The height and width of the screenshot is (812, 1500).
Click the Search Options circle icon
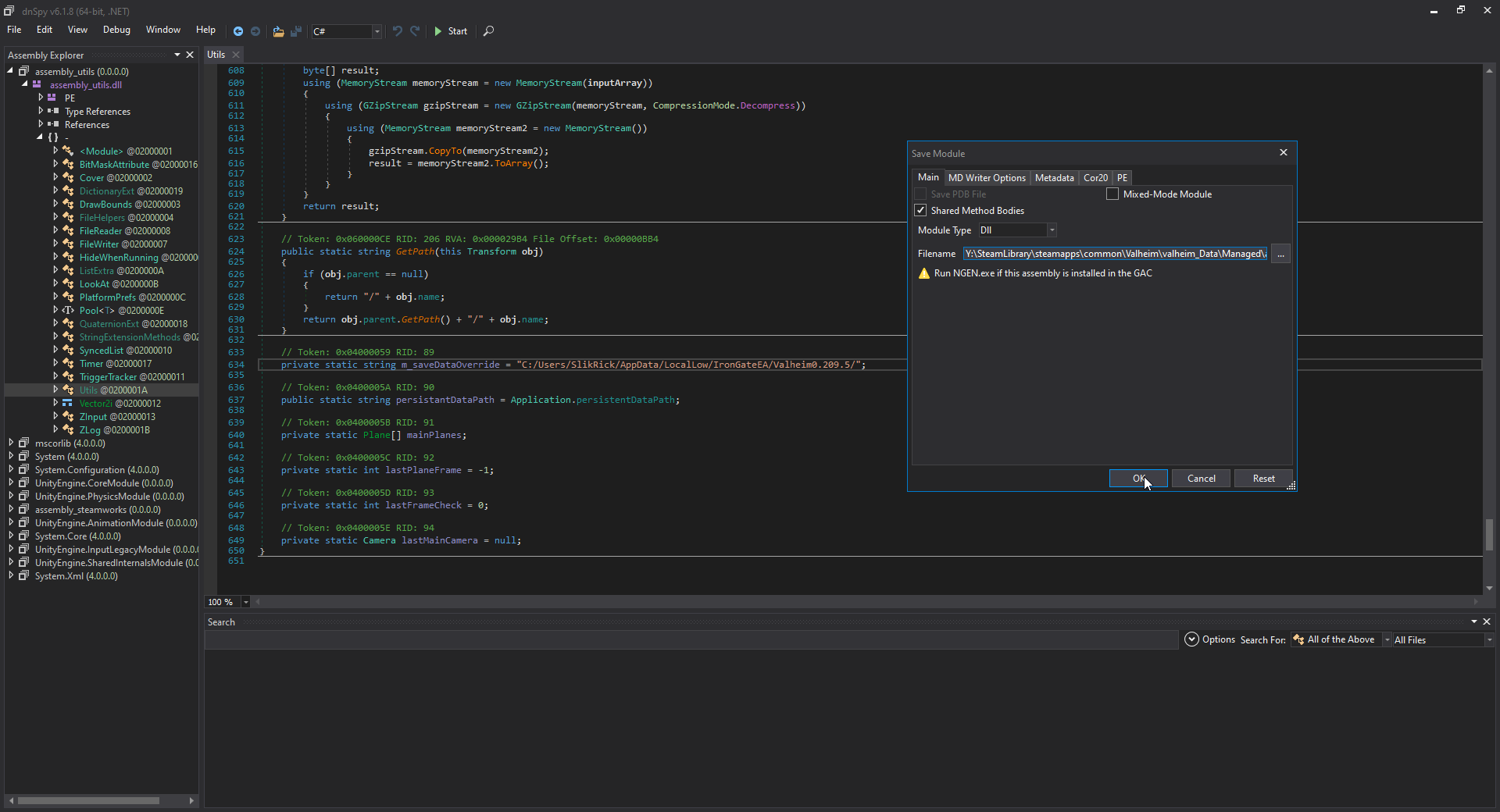click(x=1191, y=639)
